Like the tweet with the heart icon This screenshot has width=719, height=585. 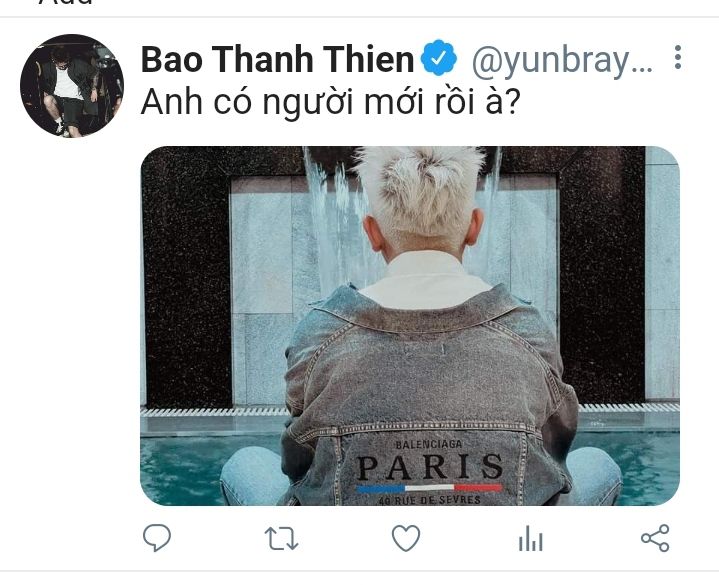click(x=406, y=538)
